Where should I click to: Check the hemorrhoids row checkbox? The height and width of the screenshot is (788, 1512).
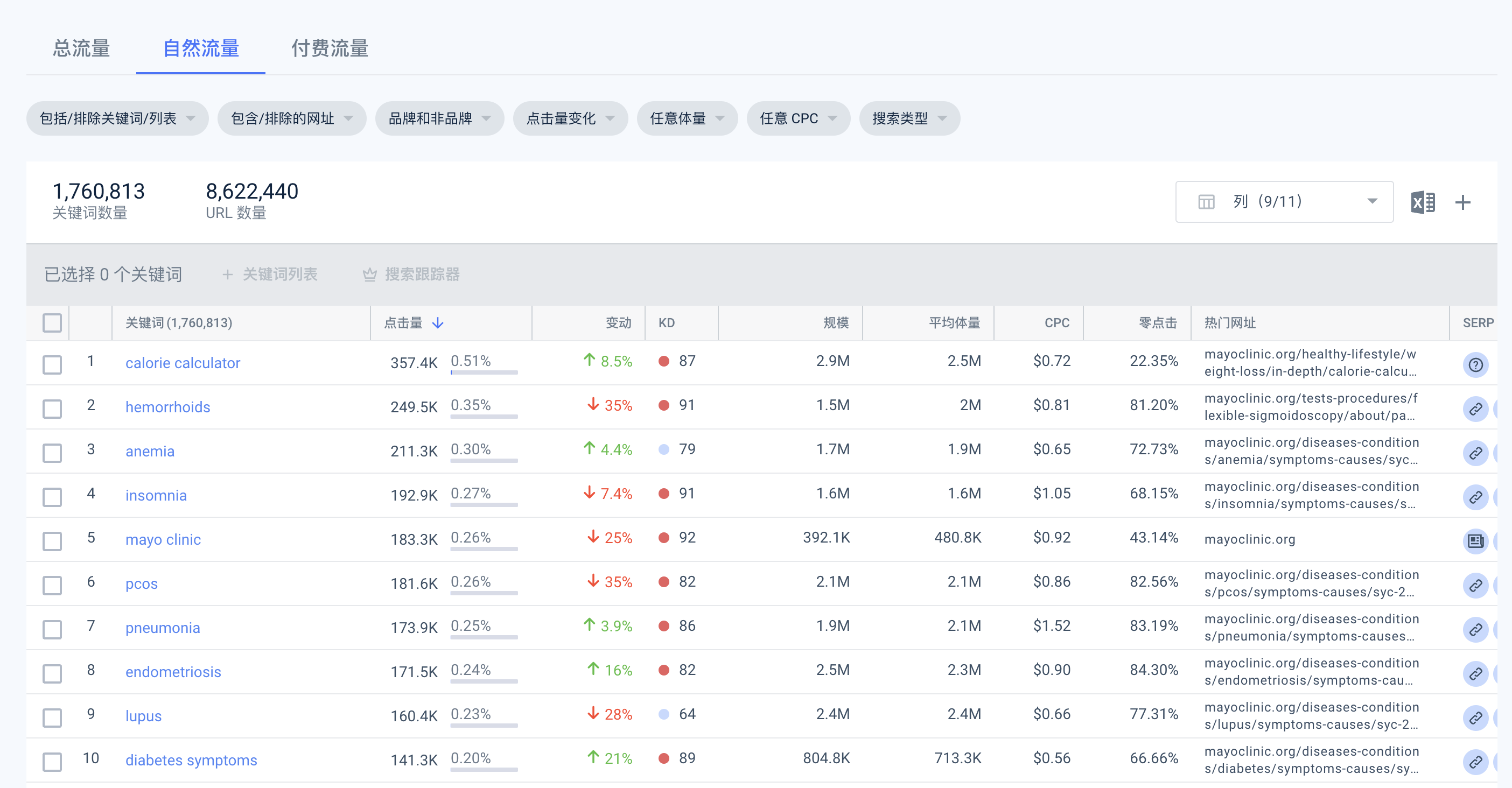click(52, 409)
